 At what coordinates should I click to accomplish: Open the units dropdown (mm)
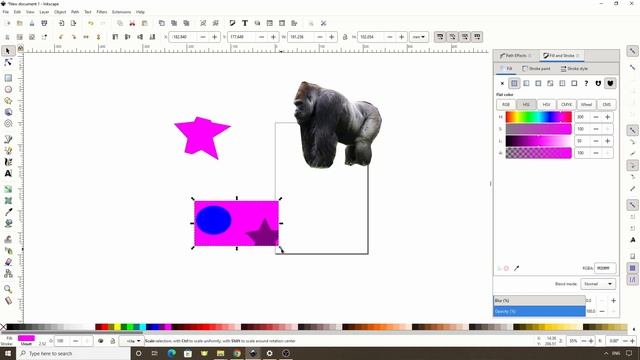[418, 37]
